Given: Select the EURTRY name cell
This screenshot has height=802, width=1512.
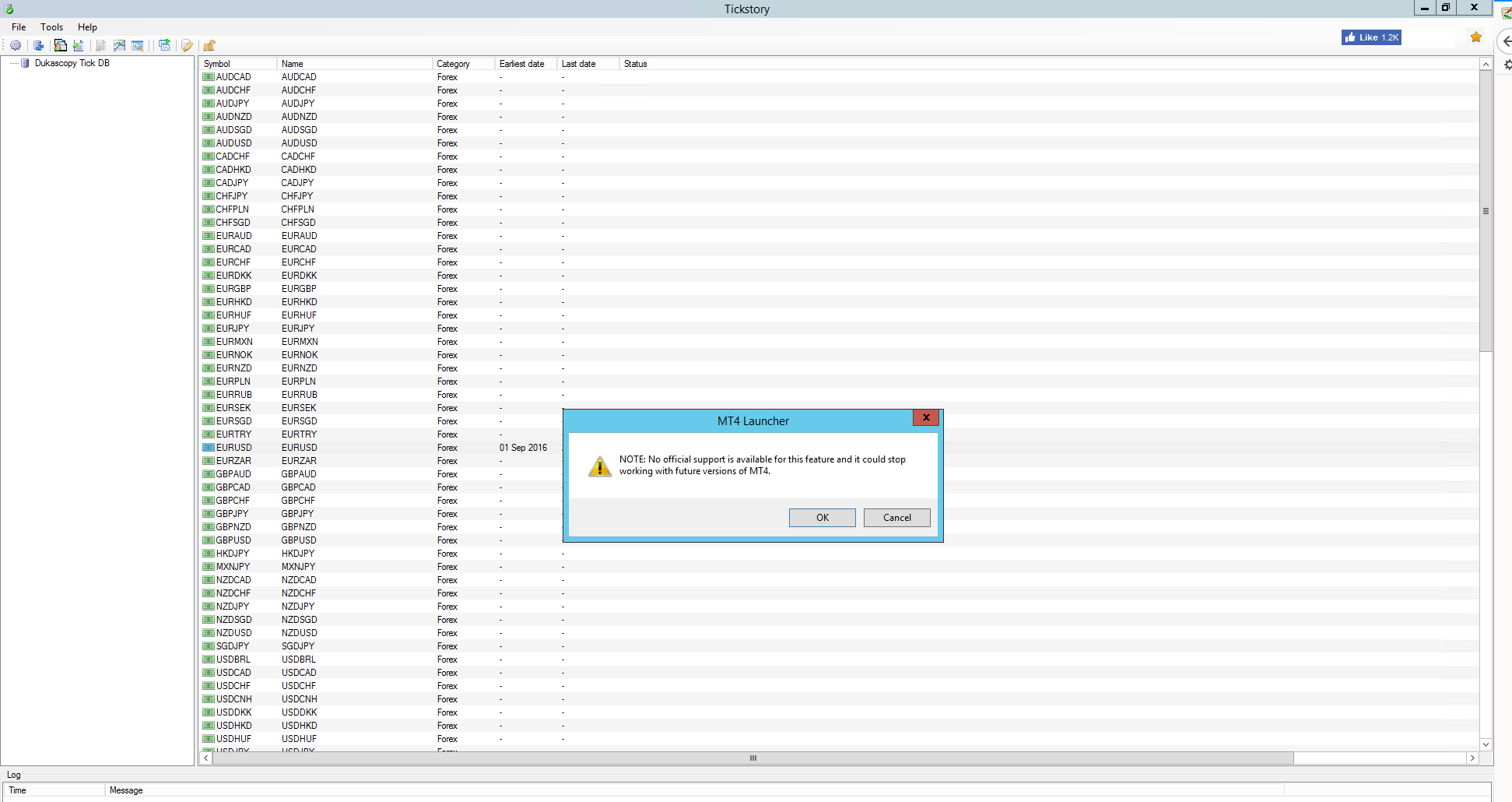Looking at the screenshot, I should pos(299,434).
